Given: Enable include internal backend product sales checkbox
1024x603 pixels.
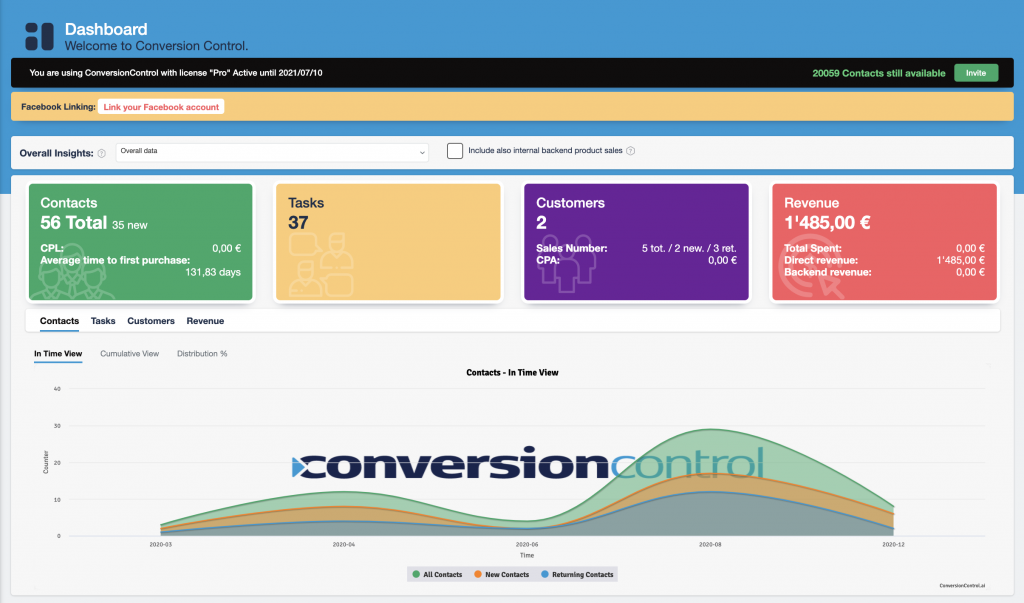Looking at the screenshot, I should [x=455, y=151].
